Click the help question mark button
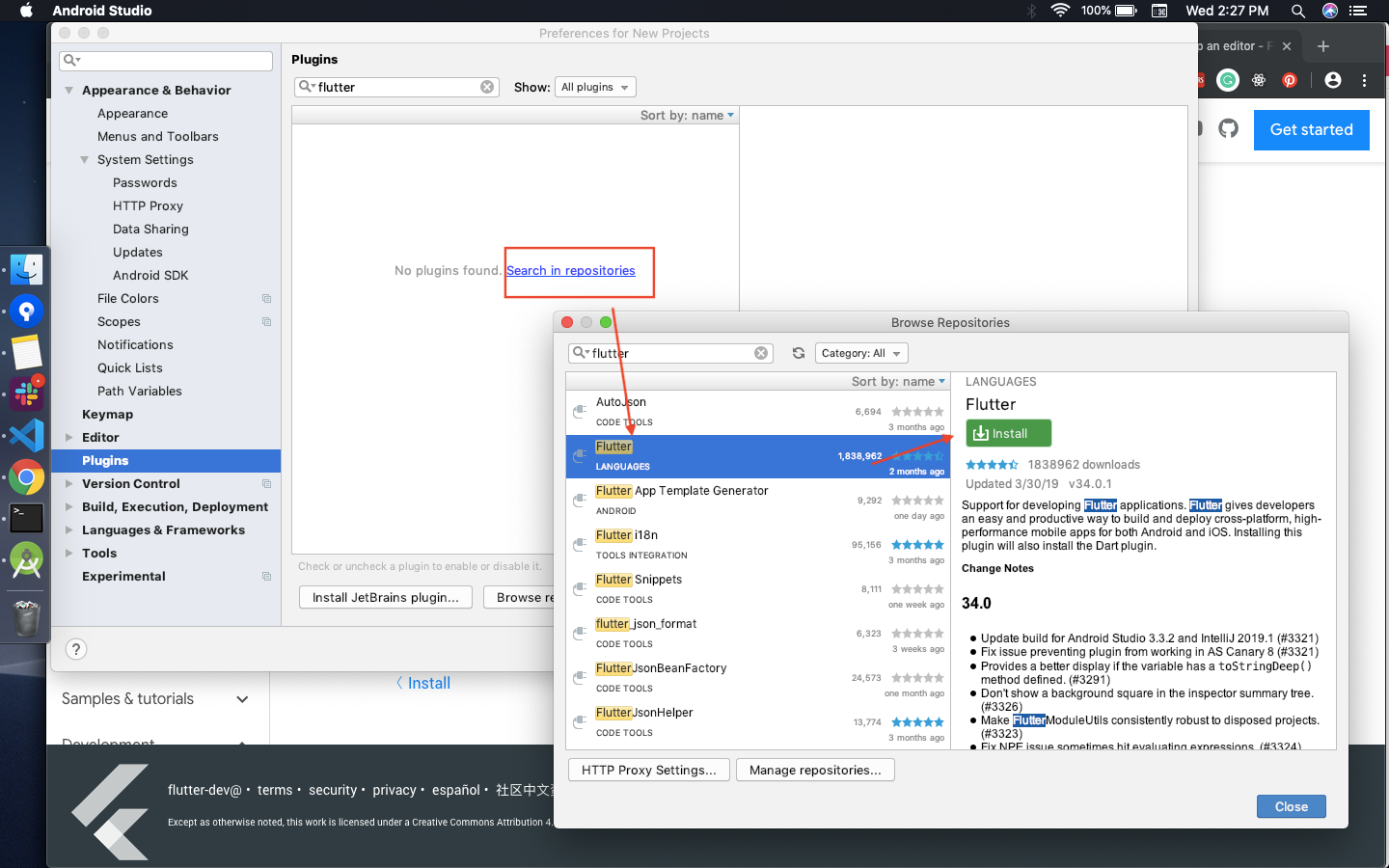The height and width of the screenshot is (868, 1389). click(75, 649)
